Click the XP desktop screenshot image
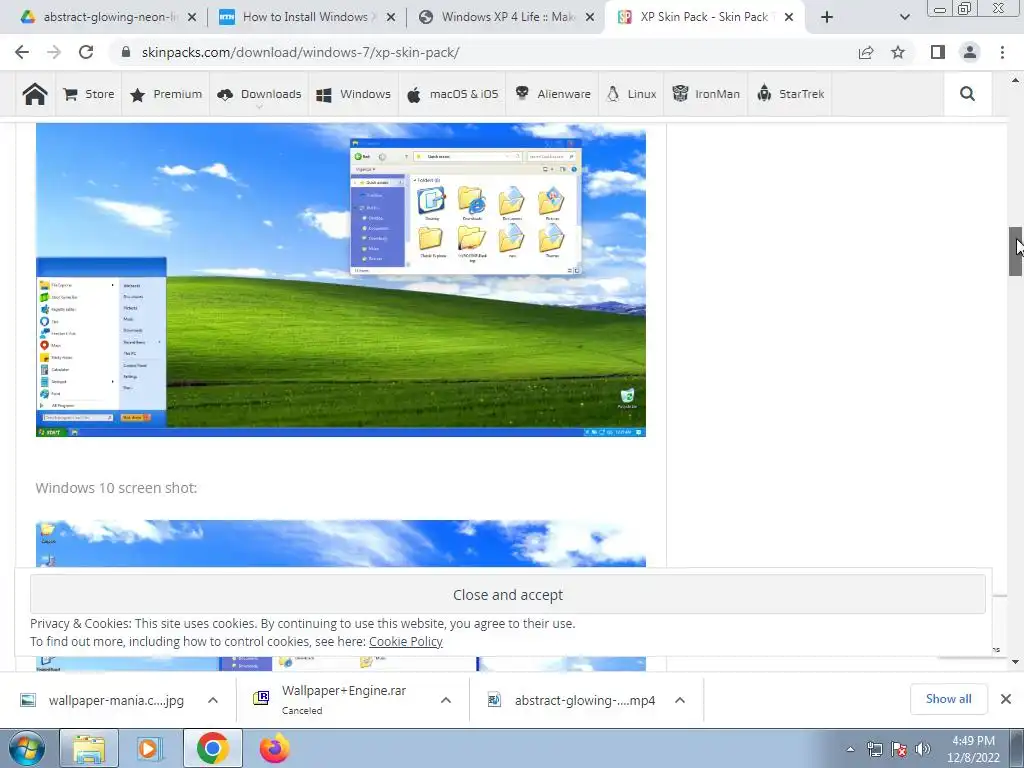This screenshot has height=768, width=1024. (x=341, y=280)
